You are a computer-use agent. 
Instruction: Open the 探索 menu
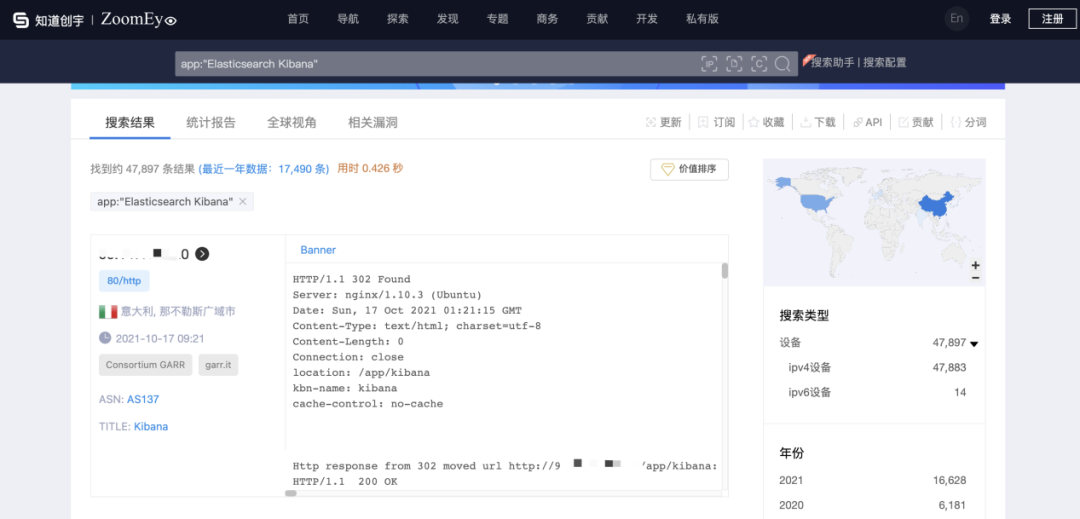[x=397, y=19]
